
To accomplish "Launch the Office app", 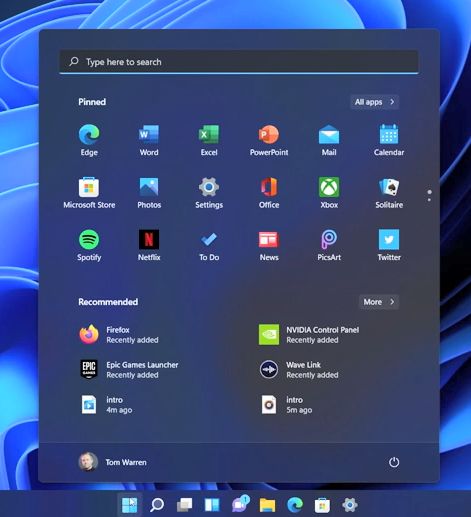I will [269, 193].
